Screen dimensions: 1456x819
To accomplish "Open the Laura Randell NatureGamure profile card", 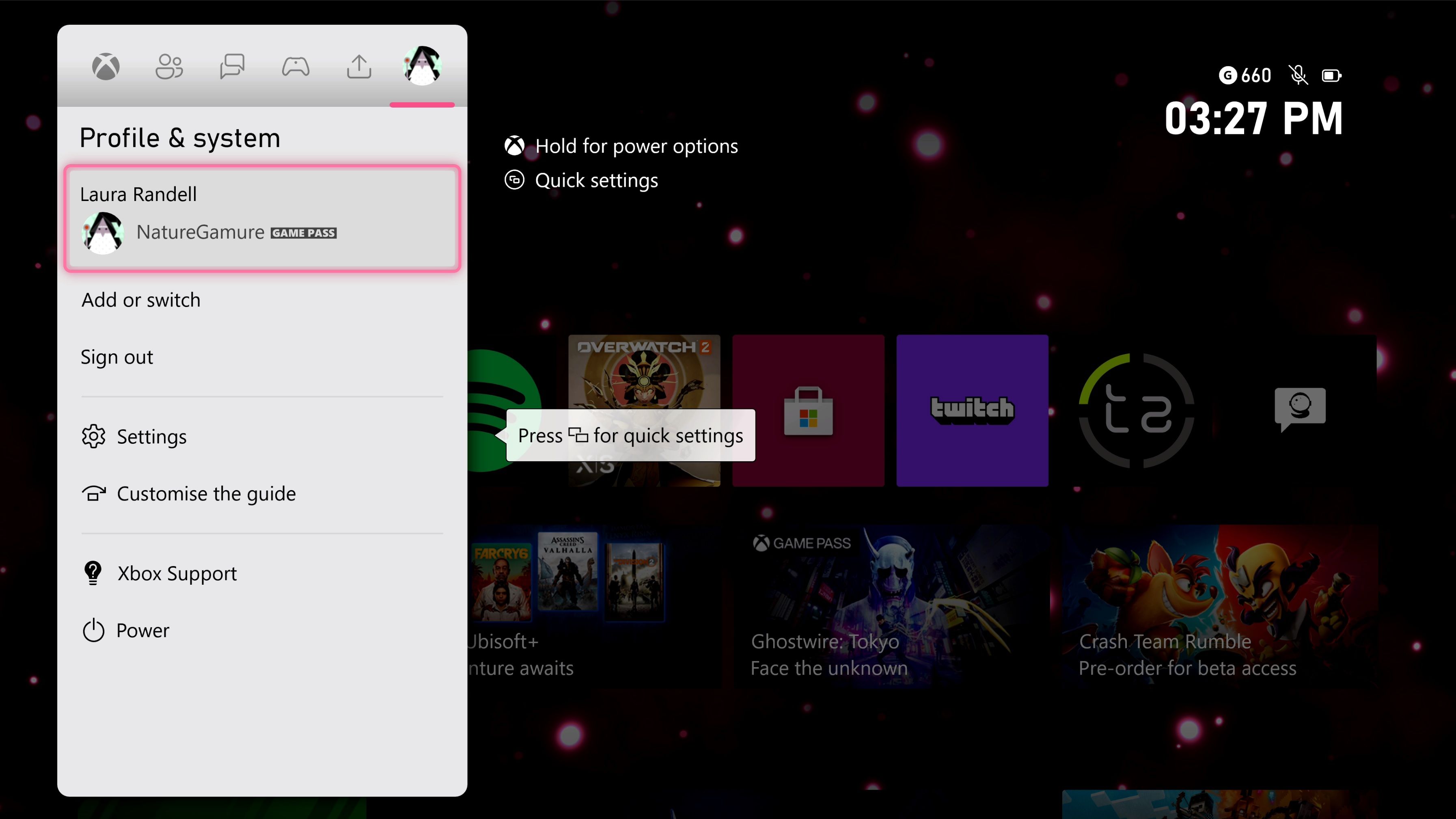I will tap(262, 218).
